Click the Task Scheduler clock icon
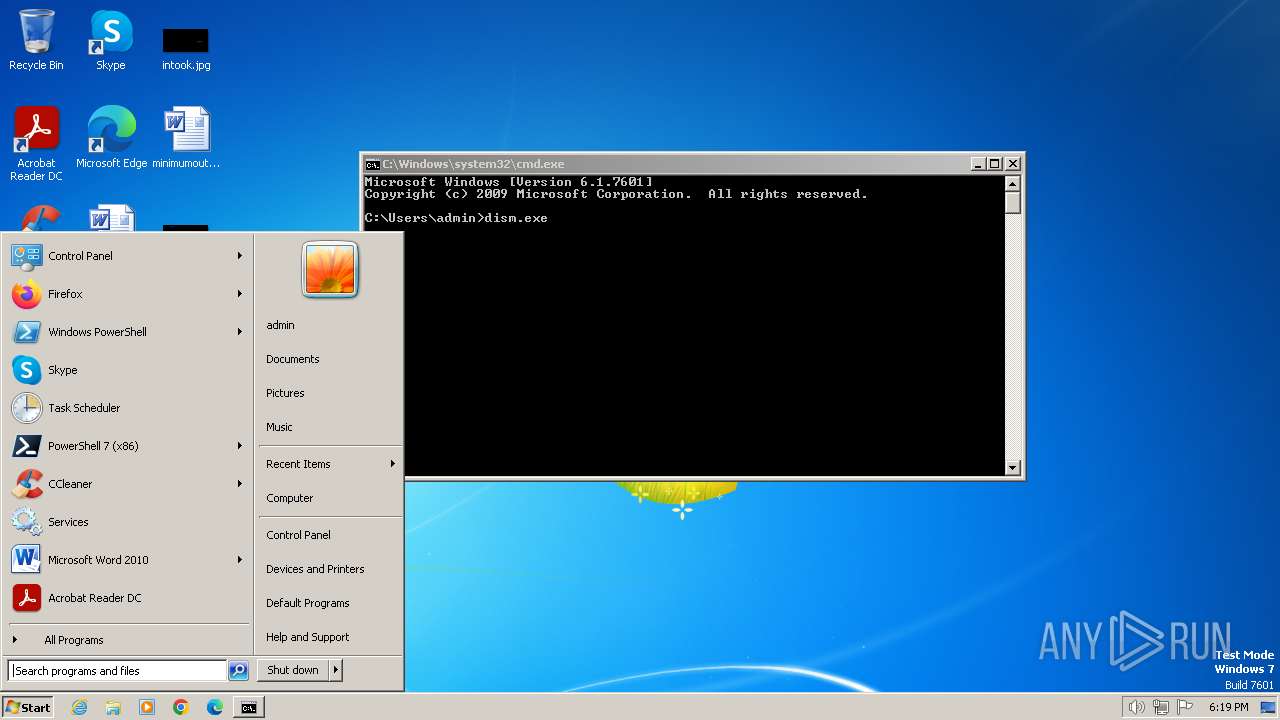This screenshot has height=720, width=1280. click(26, 408)
